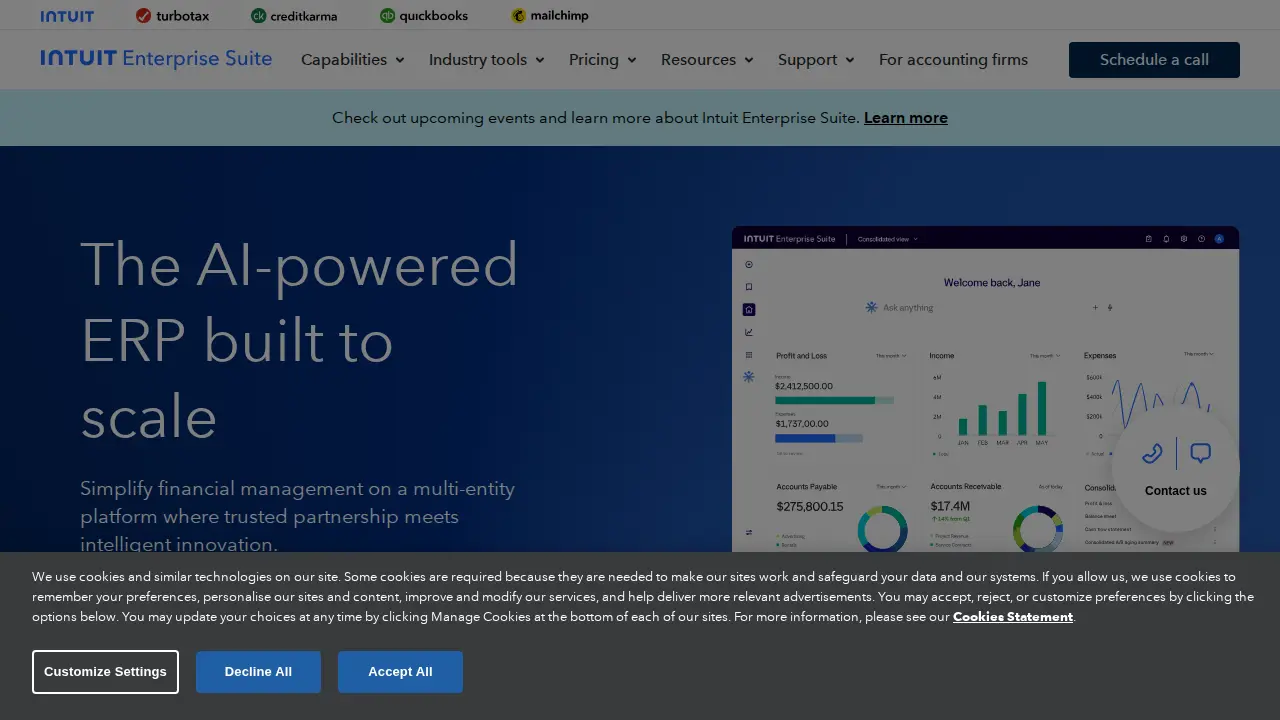The image size is (1280, 720).
Task: Click the phone icon in Contact us widget
Action: [1152, 454]
